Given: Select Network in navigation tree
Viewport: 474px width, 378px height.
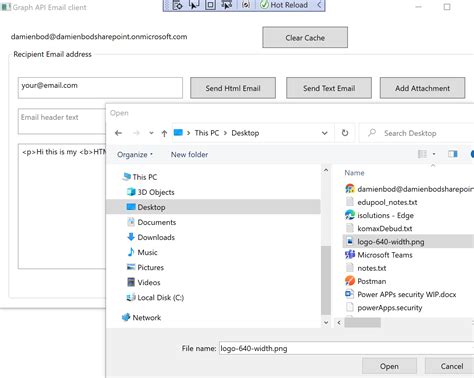Looking at the screenshot, I should tap(142, 317).
